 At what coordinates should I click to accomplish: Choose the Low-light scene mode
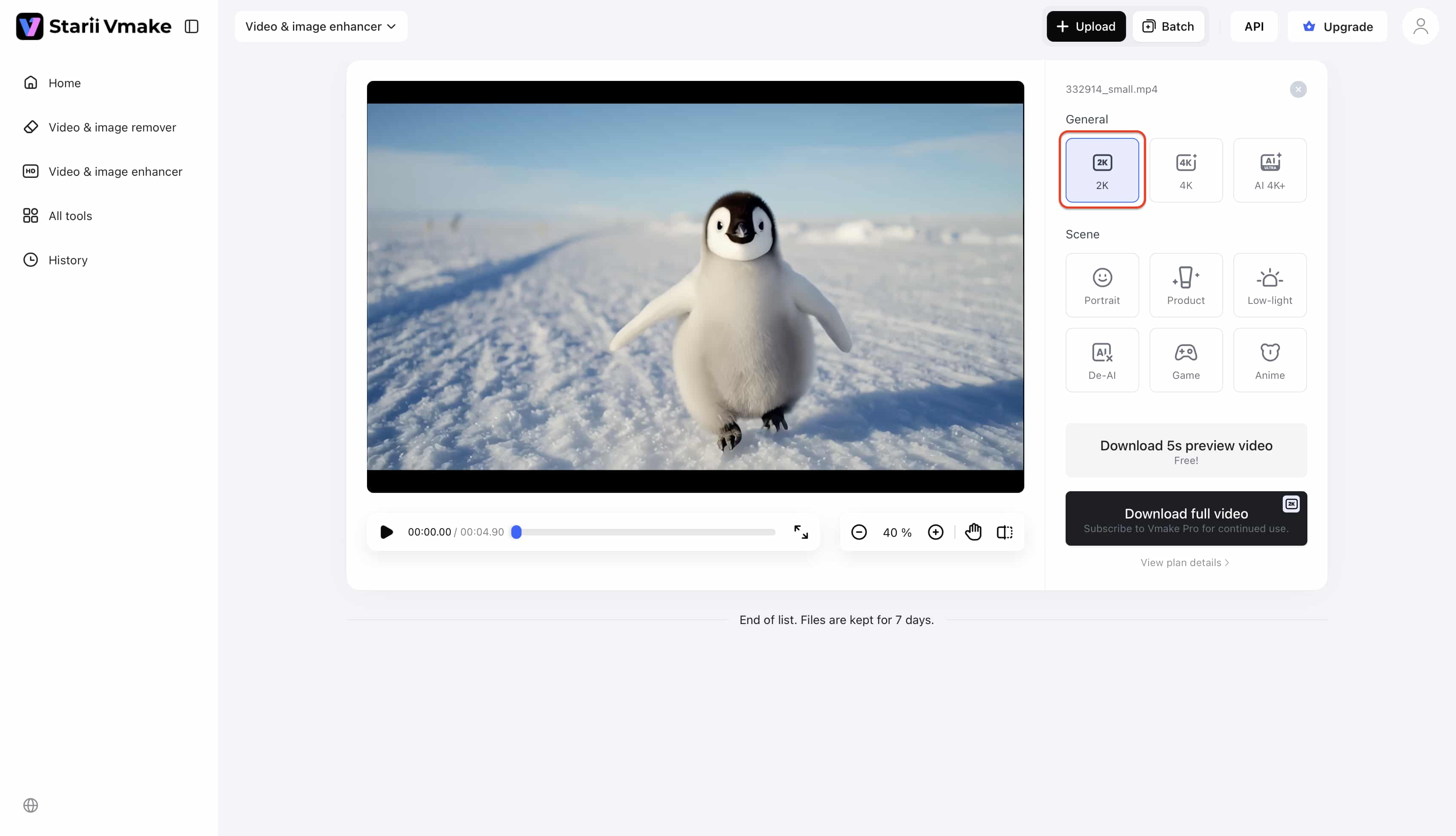tap(1270, 285)
